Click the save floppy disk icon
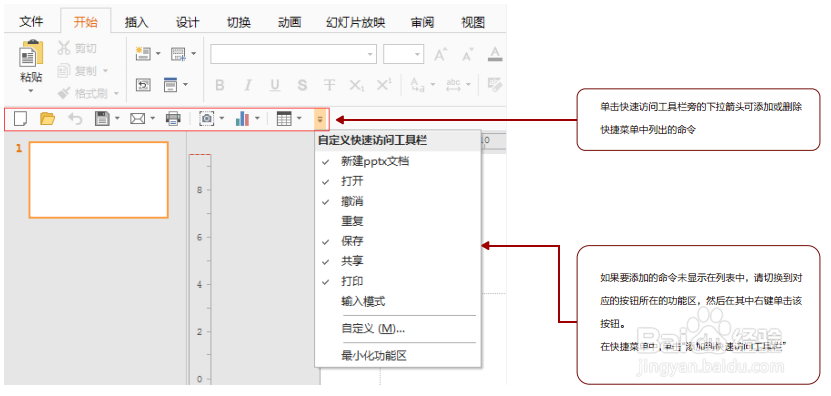 click(102, 119)
